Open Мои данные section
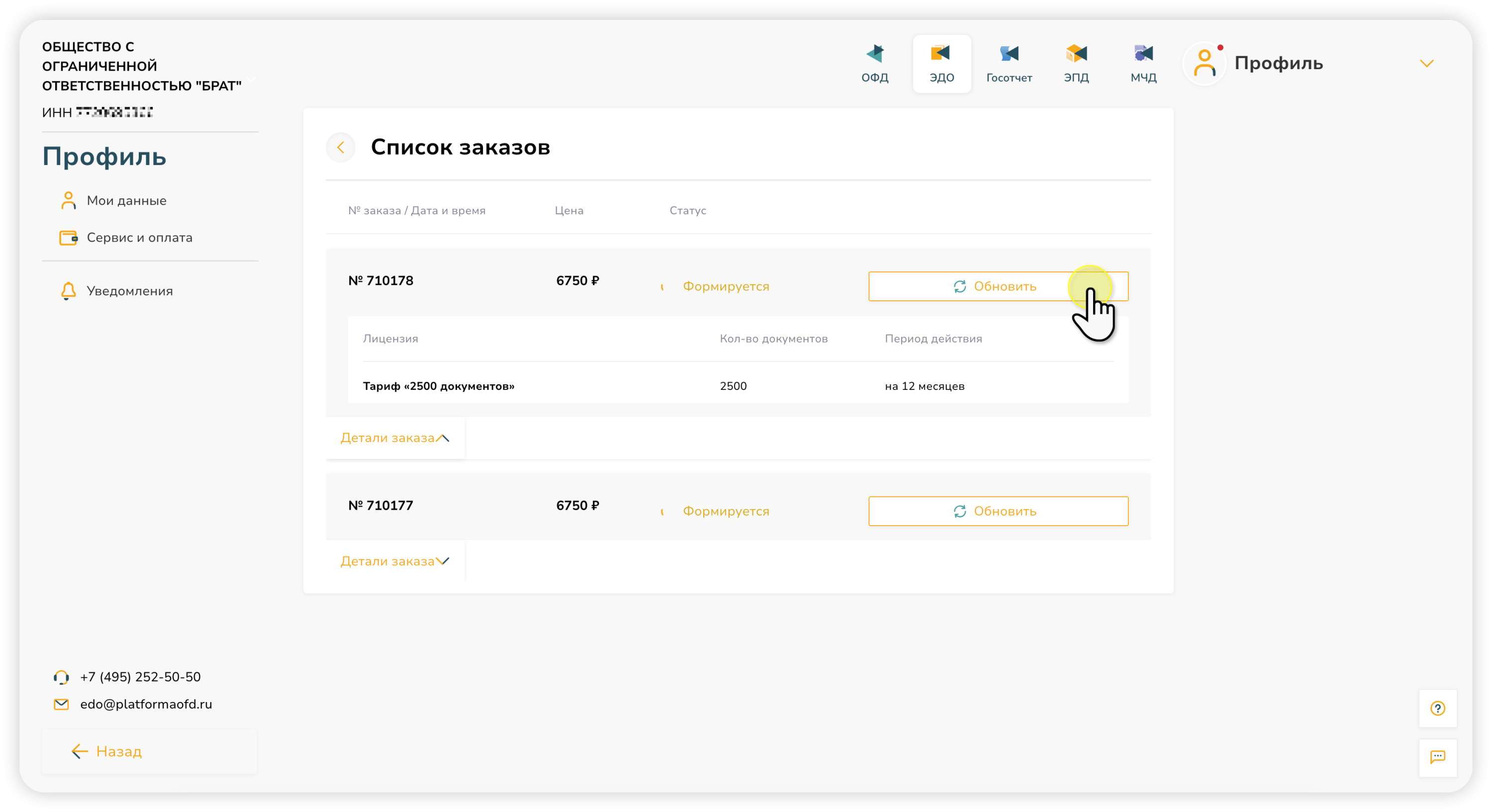1492x812 pixels. point(126,200)
